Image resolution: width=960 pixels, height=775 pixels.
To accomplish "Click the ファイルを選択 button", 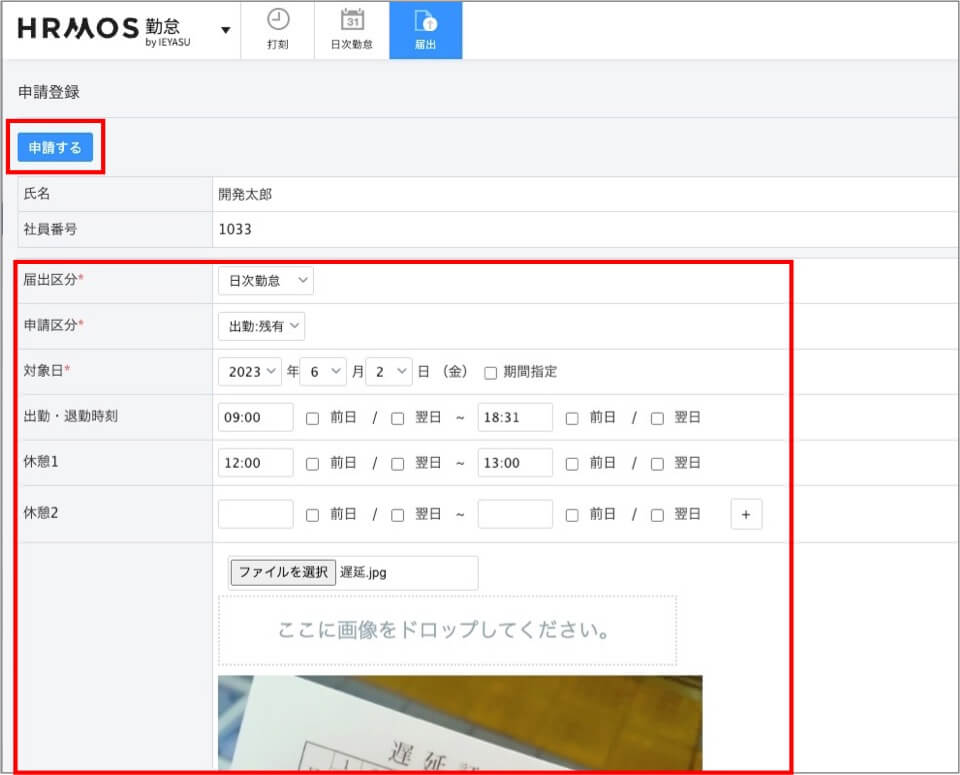I will click(x=283, y=572).
